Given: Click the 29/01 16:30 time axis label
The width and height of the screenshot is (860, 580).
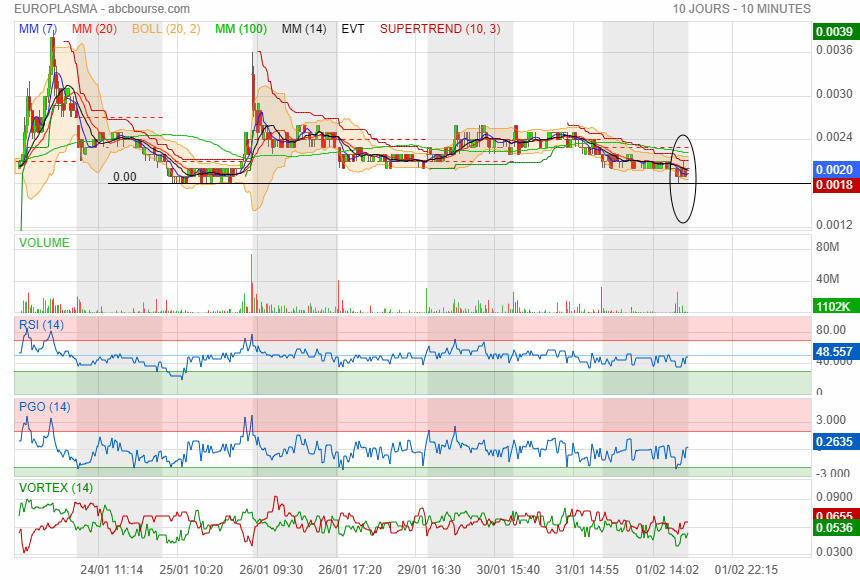Looking at the screenshot, I should point(429,570).
